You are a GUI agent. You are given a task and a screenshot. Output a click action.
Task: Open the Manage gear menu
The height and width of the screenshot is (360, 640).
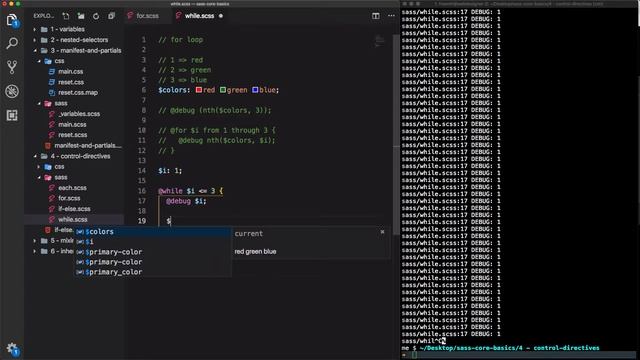pos(12,348)
